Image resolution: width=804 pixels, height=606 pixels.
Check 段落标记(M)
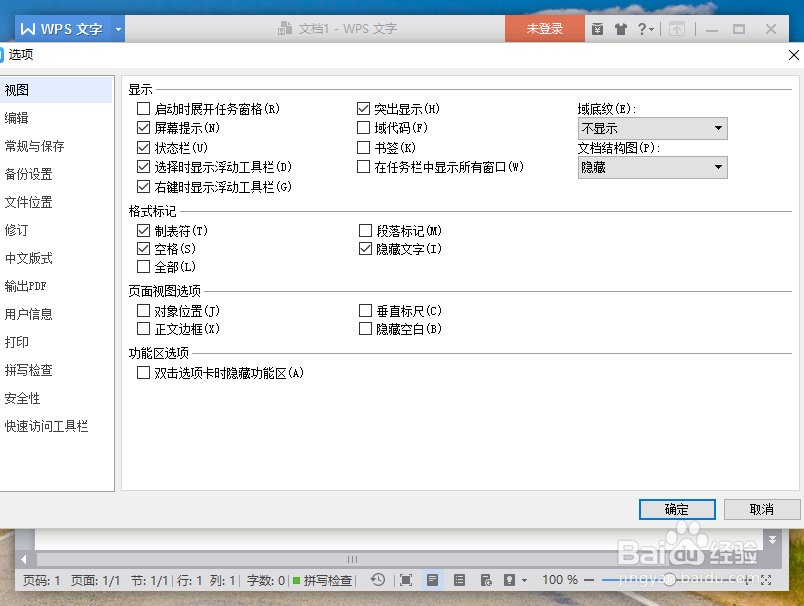coord(365,231)
